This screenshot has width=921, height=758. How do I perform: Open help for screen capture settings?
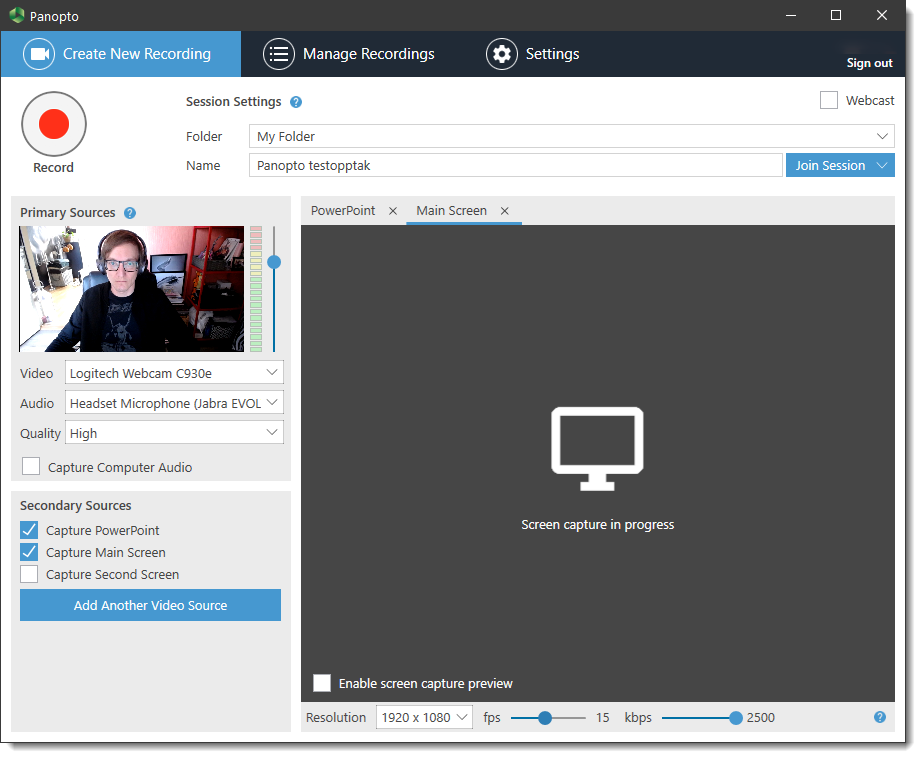[x=879, y=717]
